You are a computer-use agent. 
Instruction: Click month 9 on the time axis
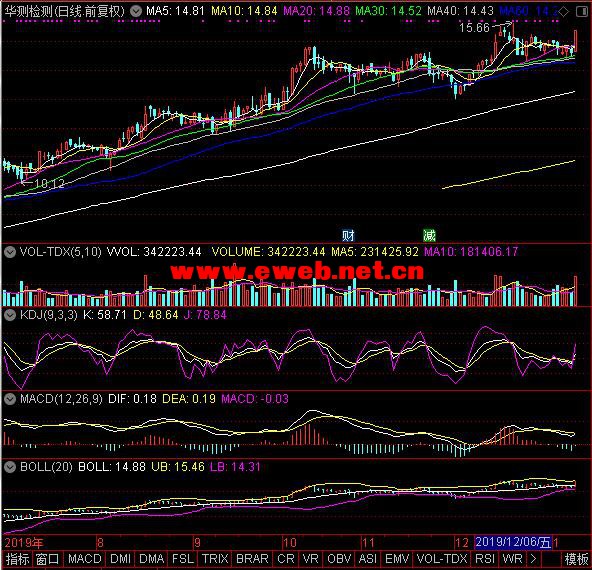[x=197, y=543]
